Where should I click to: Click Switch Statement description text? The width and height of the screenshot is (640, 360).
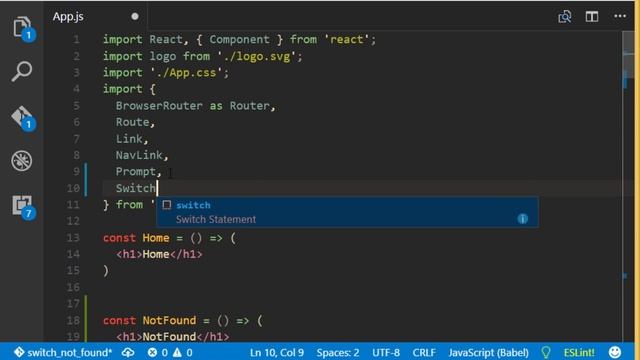pyautogui.click(x=216, y=220)
